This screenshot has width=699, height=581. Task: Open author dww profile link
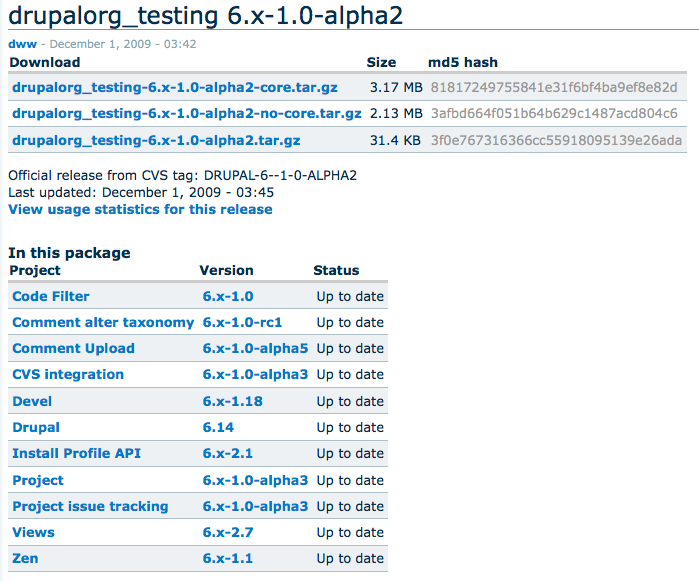point(22,44)
